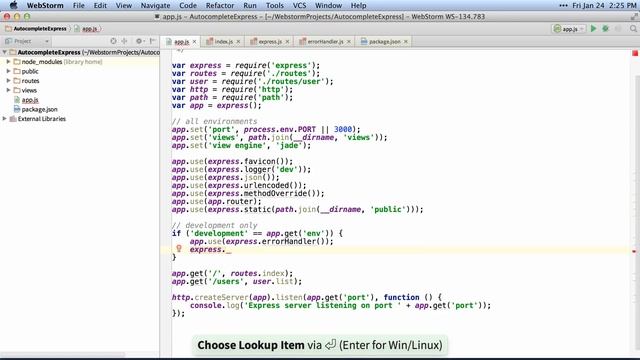Start debugging with the bug icon

[606, 29]
